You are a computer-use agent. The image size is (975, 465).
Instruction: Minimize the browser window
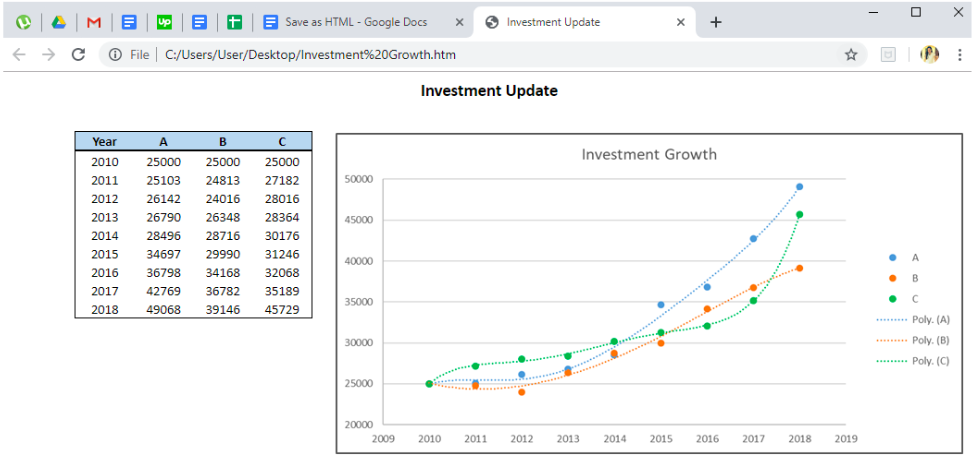tap(874, 12)
